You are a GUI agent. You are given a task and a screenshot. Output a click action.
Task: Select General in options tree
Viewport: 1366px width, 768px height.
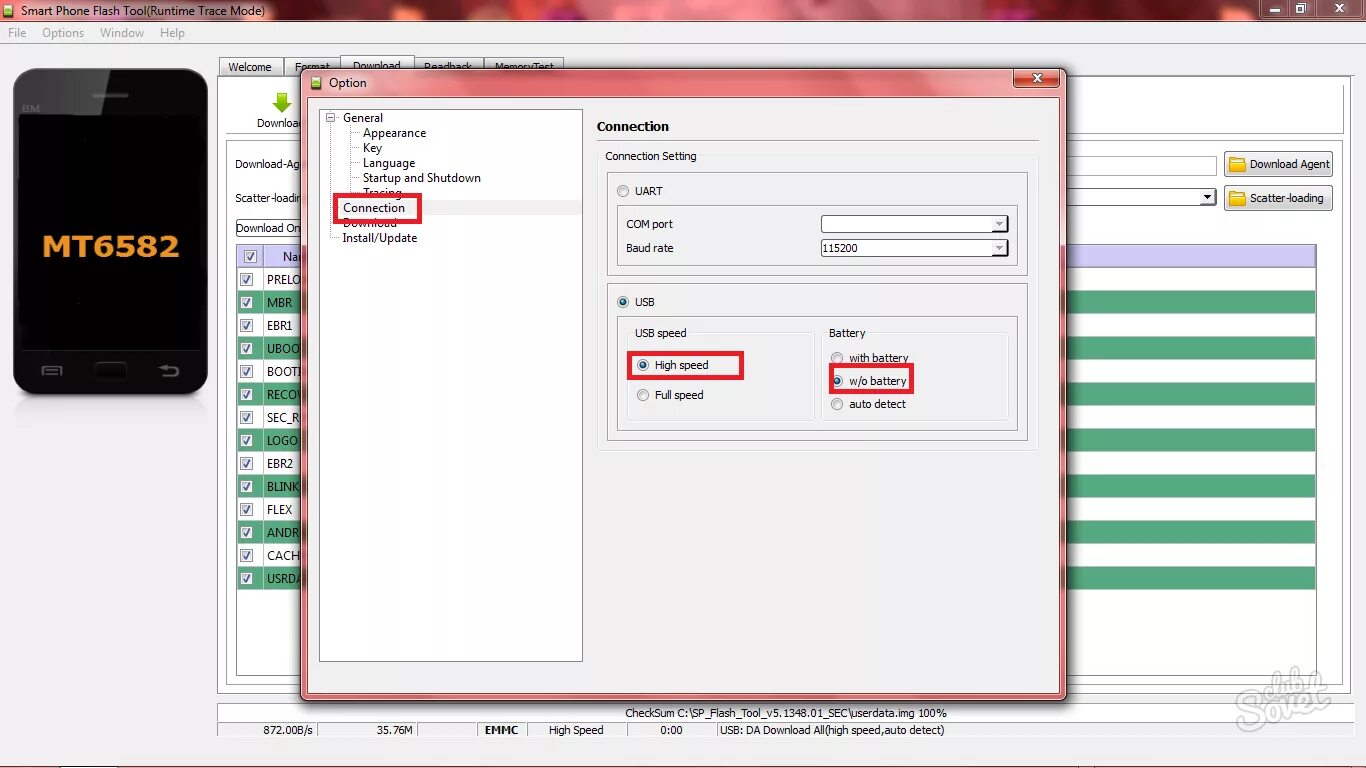363,118
